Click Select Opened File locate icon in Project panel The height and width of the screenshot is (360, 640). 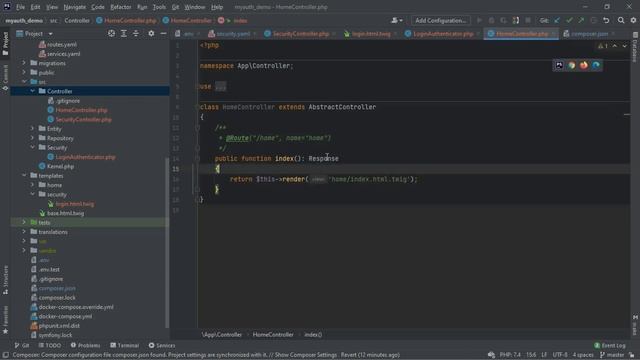[111, 33]
